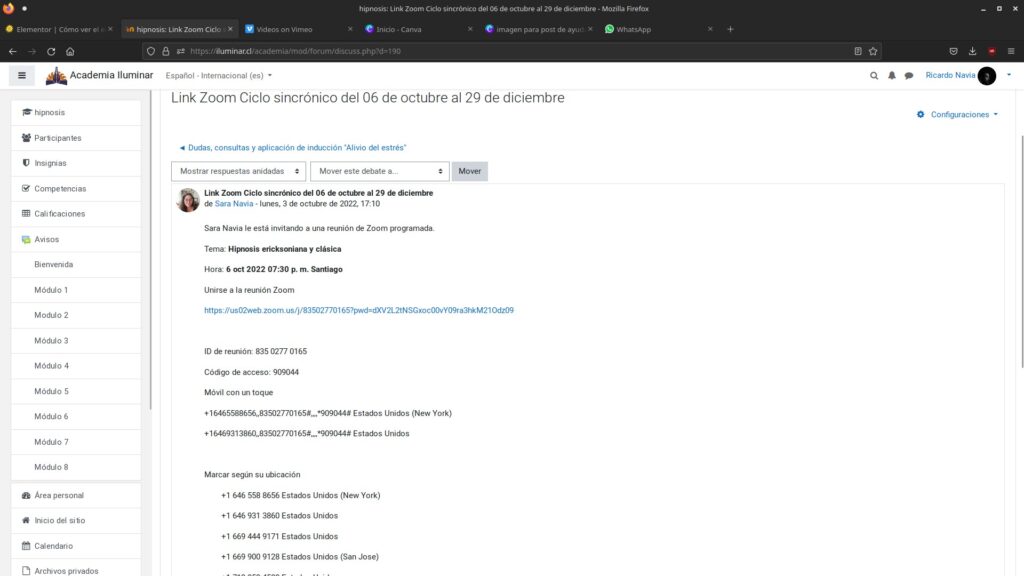Go to Módulo 6 in sidebar
Screen dimensions: 1024x576
(x=76, y=416)
